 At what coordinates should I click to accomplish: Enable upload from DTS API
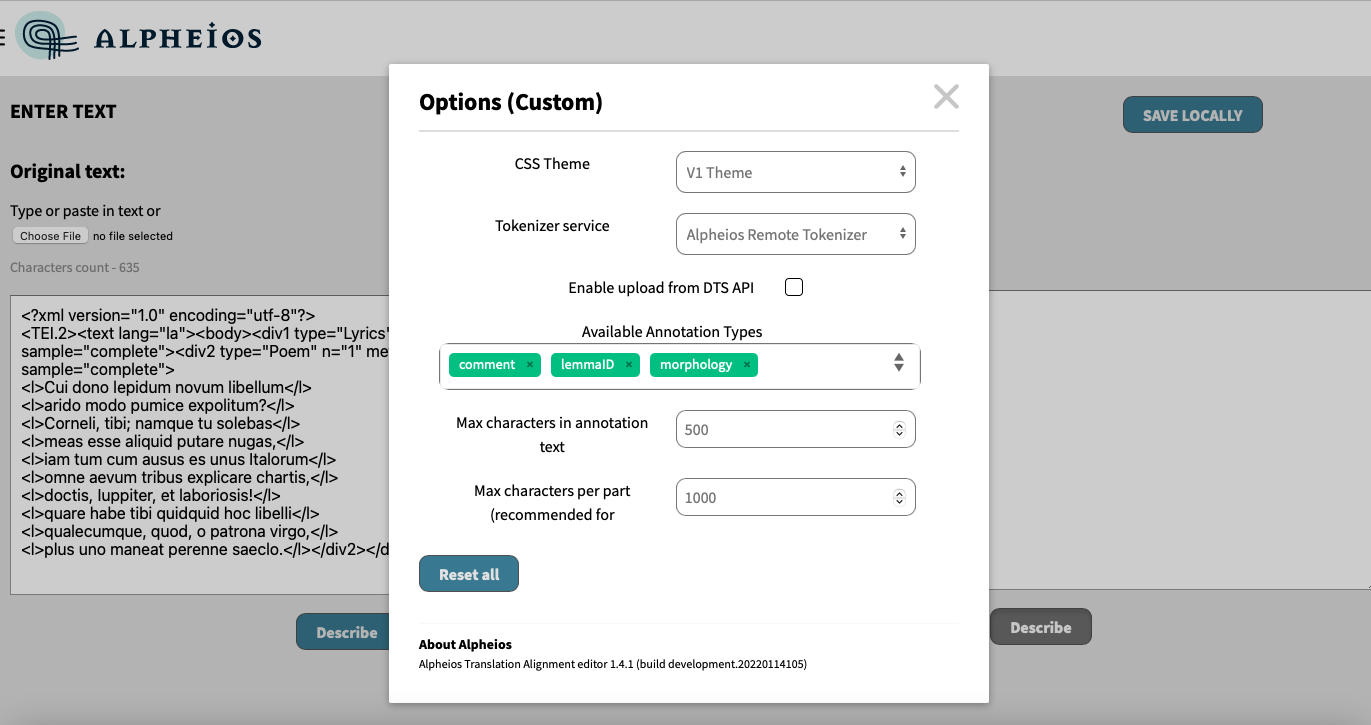click(793, 287)
